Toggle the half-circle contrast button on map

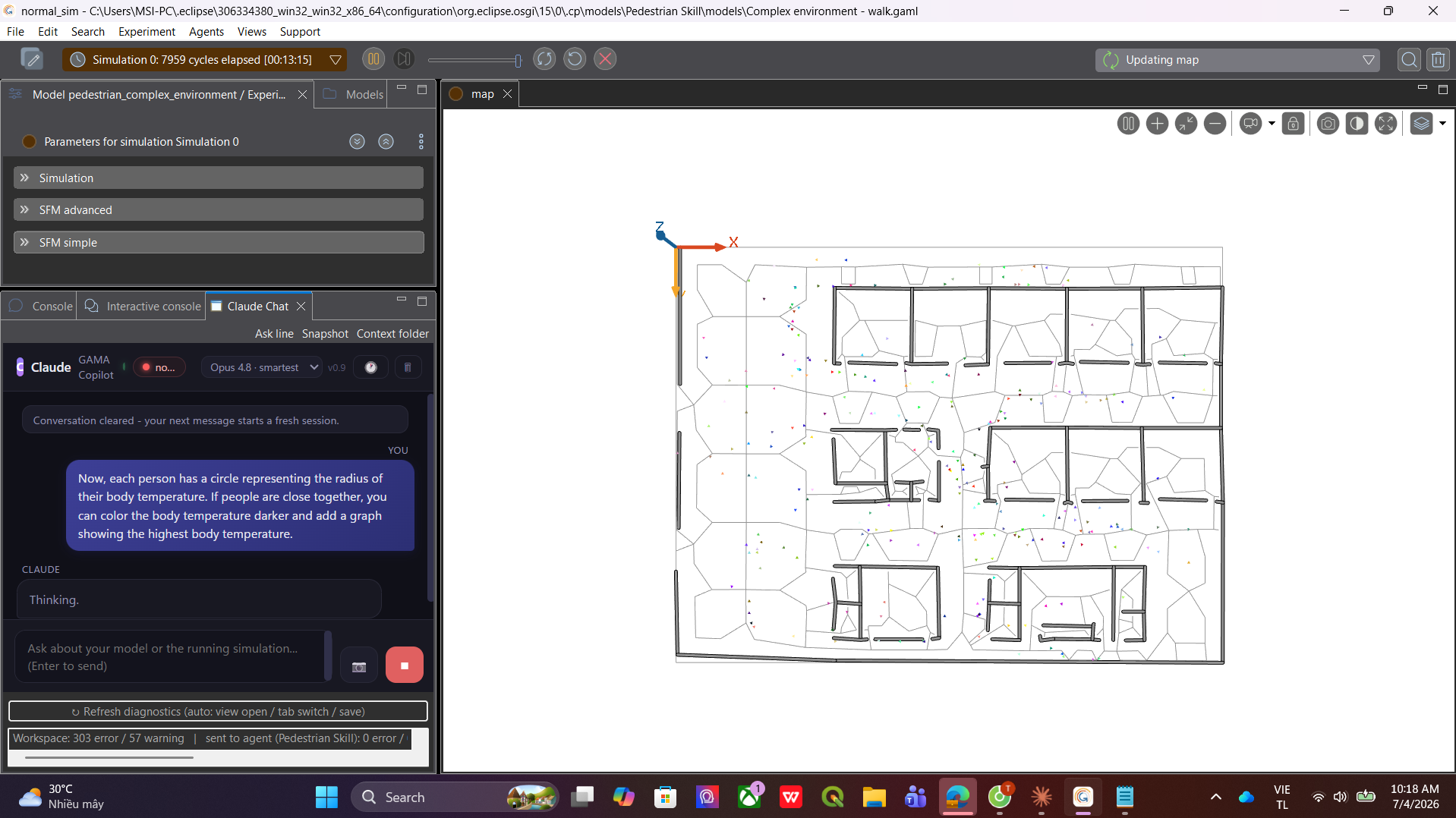coord(1357,124)
